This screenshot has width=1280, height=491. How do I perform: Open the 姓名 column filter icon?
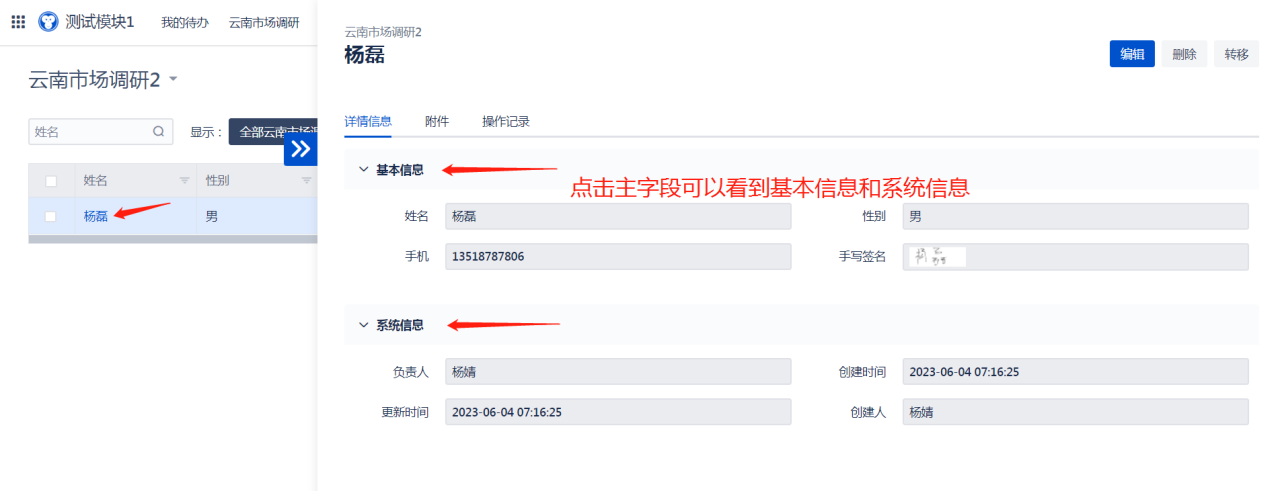[184, 181]
